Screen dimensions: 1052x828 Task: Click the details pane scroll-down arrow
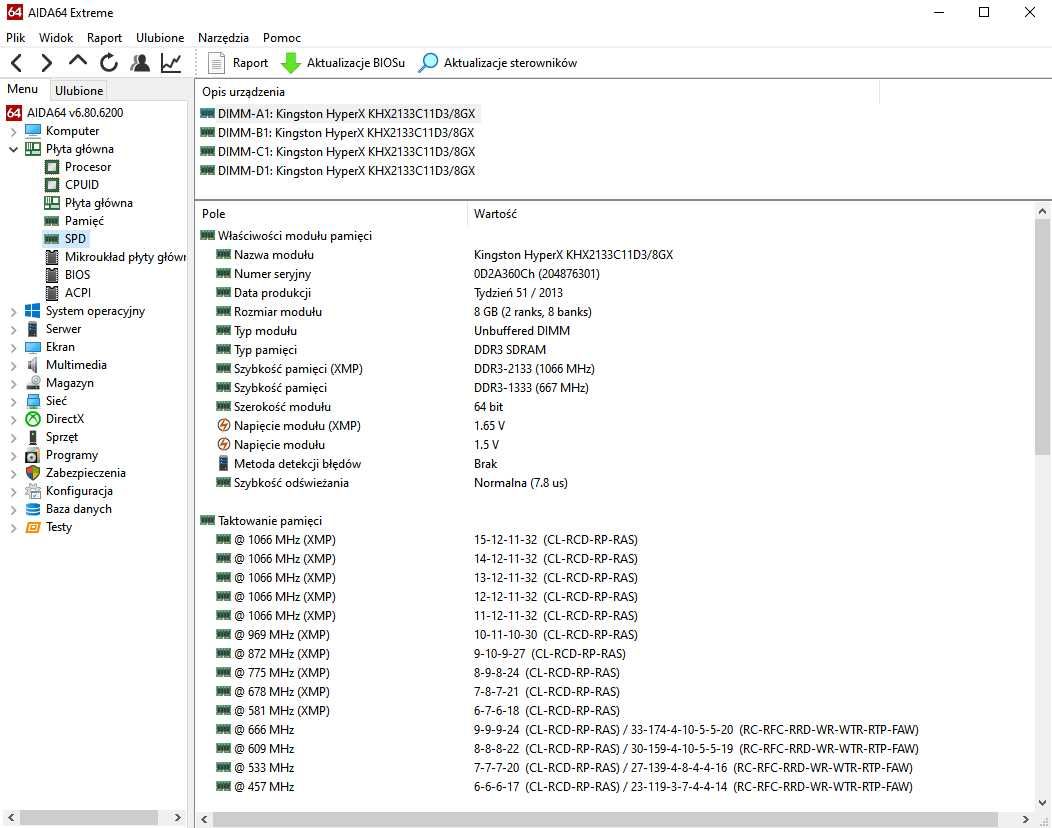pyautogui.click(x=1042, y=803)
